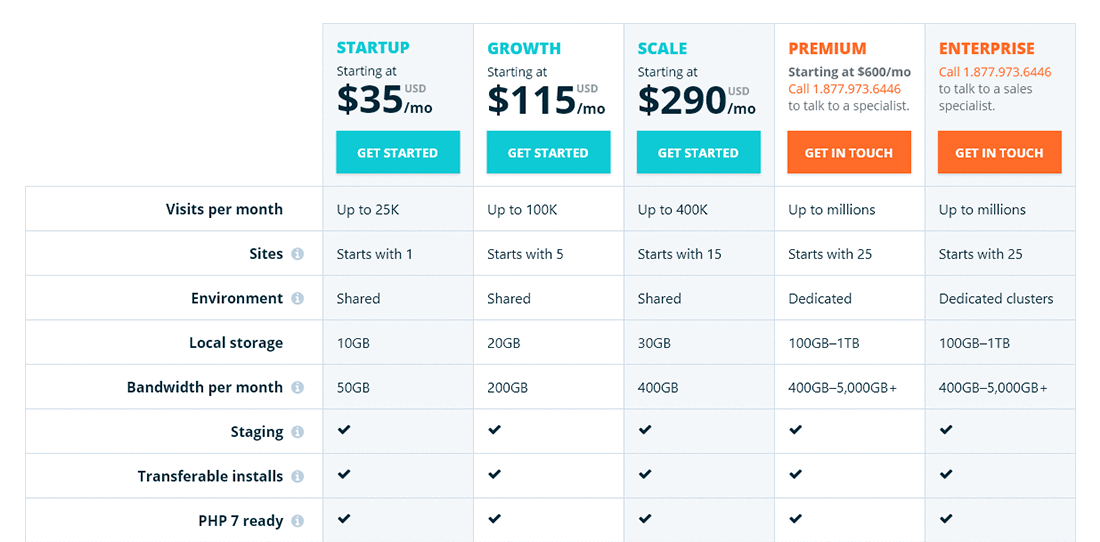
Task: Click the STARTUP plan heading
Action: coord(373,48)
